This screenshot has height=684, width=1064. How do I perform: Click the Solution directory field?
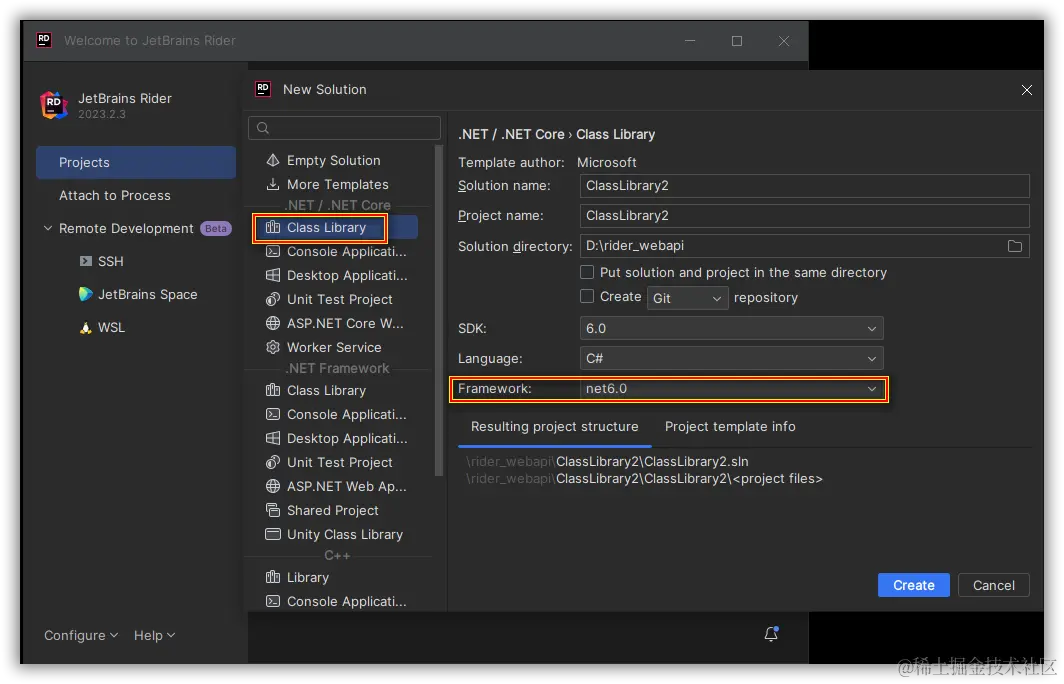pos(804,246)
